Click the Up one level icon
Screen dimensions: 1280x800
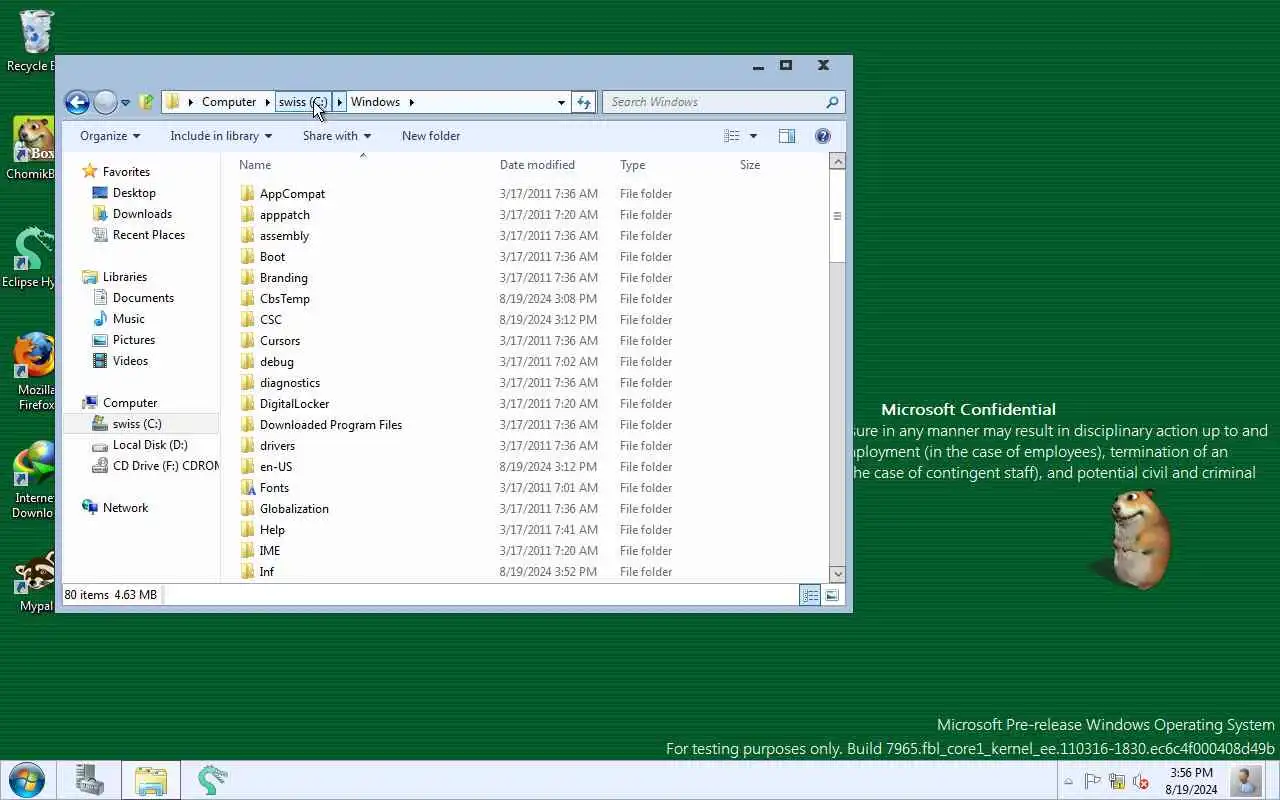[147, 102]
